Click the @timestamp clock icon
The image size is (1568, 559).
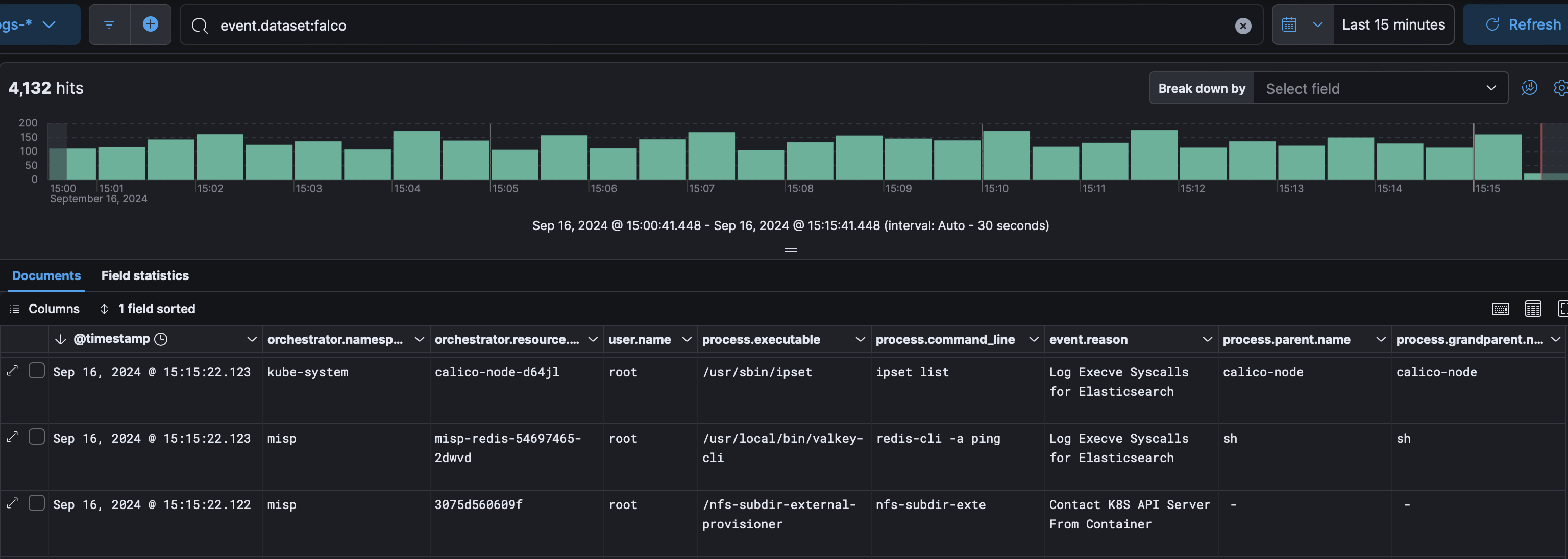pyautogui.click(x=161, y=339)
